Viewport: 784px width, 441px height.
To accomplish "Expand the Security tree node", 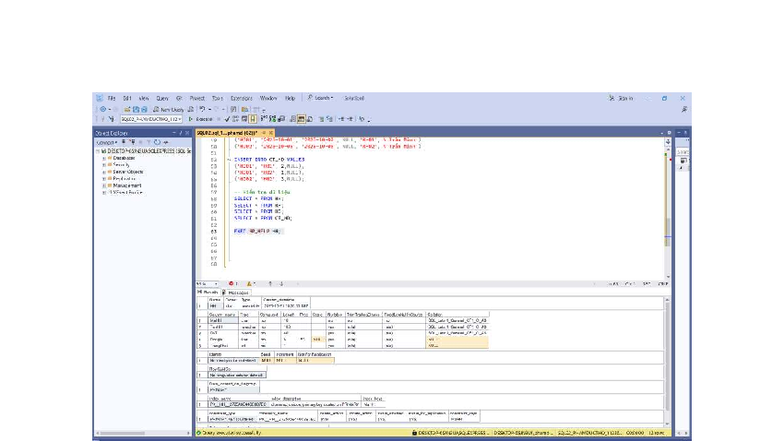I will point(104,165).
